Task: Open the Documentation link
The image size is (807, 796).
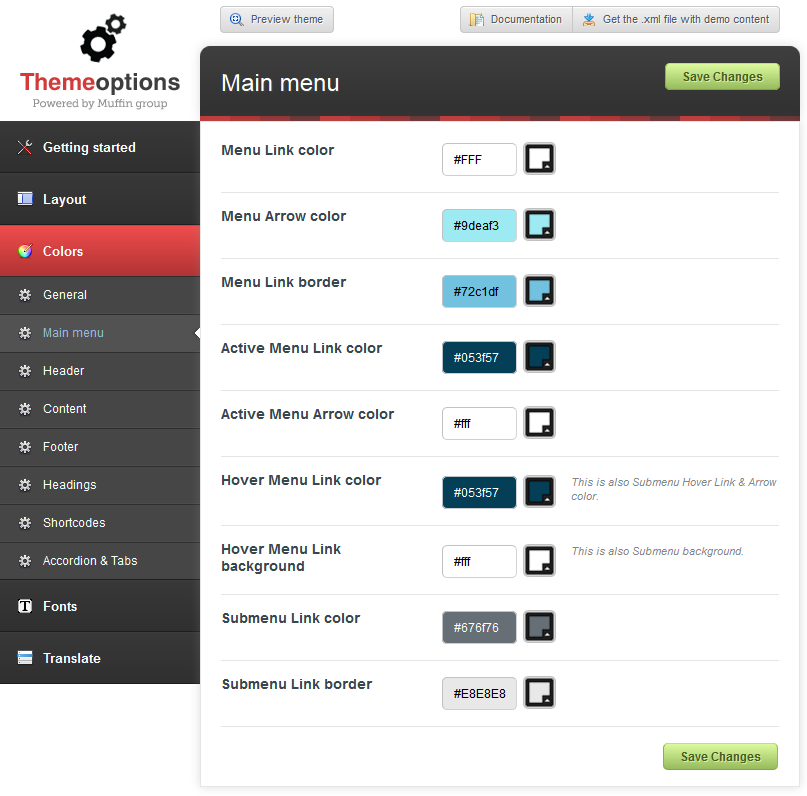Action: click(x=516, y=19)
